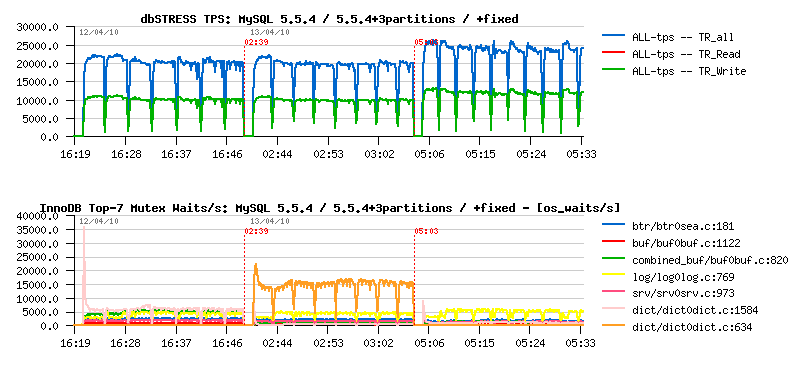Click the 02:44 x-axis label under TPS chart
Viewport: 802px width, 366px height.
[277, 154]
